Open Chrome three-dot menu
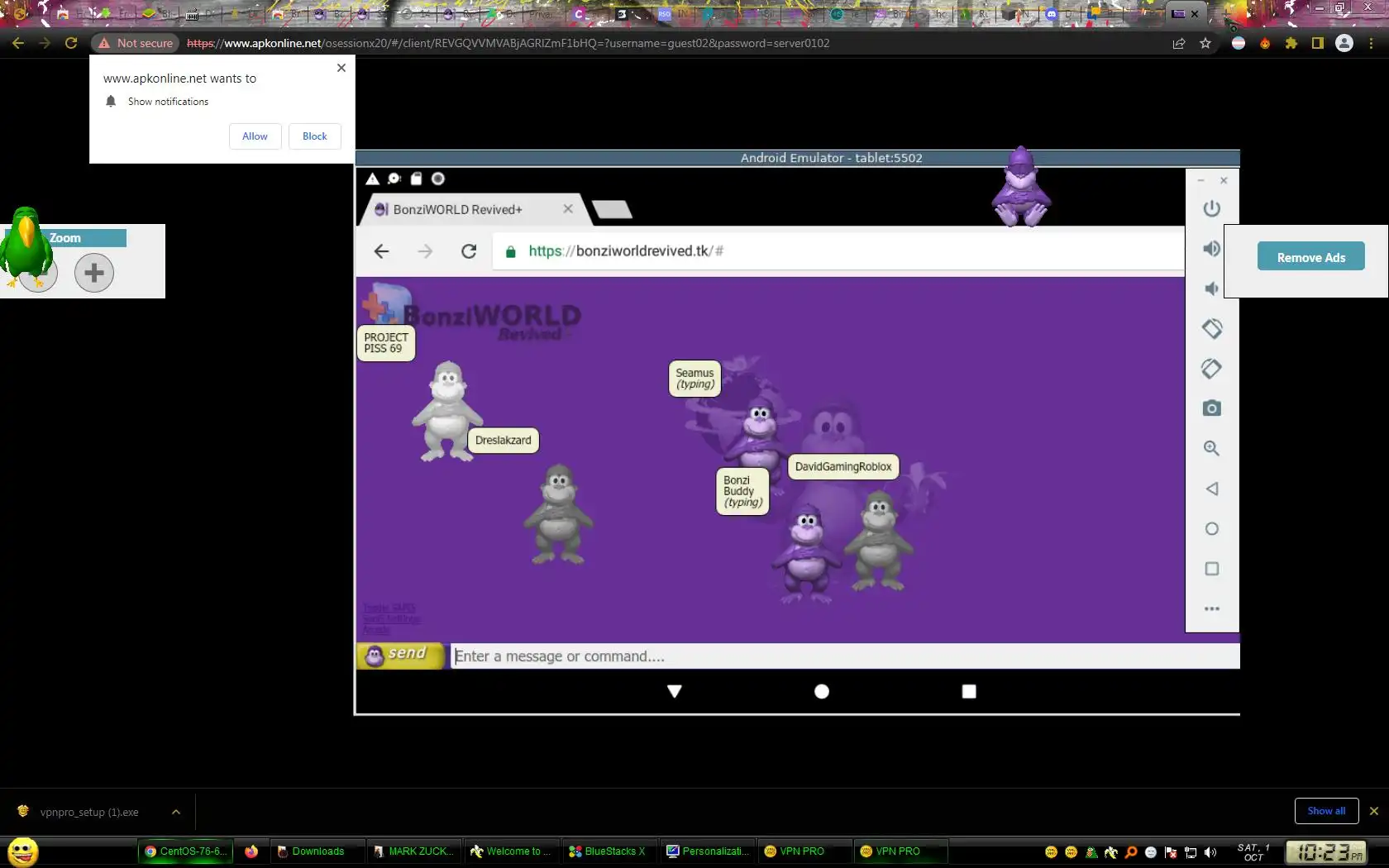Viewport: 1389px width, 868px height. click(1371, 43)
